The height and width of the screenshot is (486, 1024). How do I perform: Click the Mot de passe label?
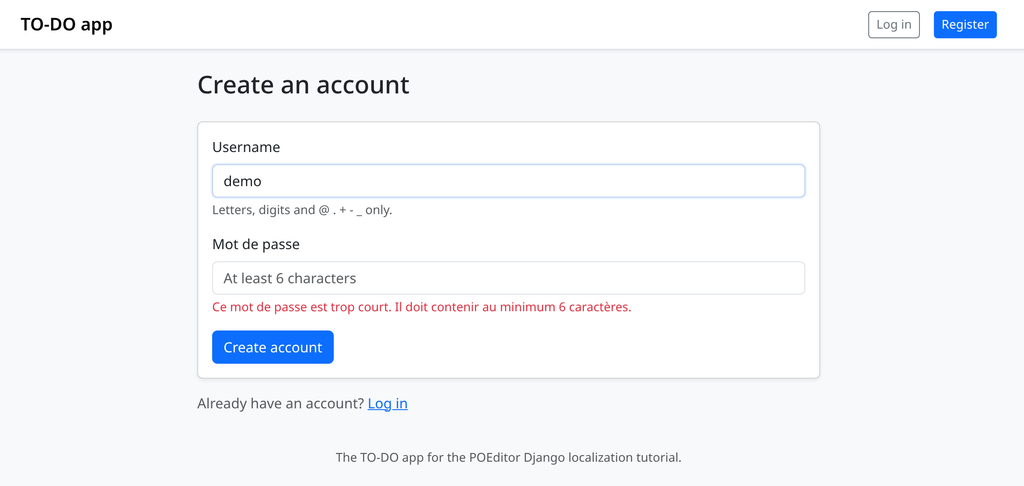(x=256, y=245)
